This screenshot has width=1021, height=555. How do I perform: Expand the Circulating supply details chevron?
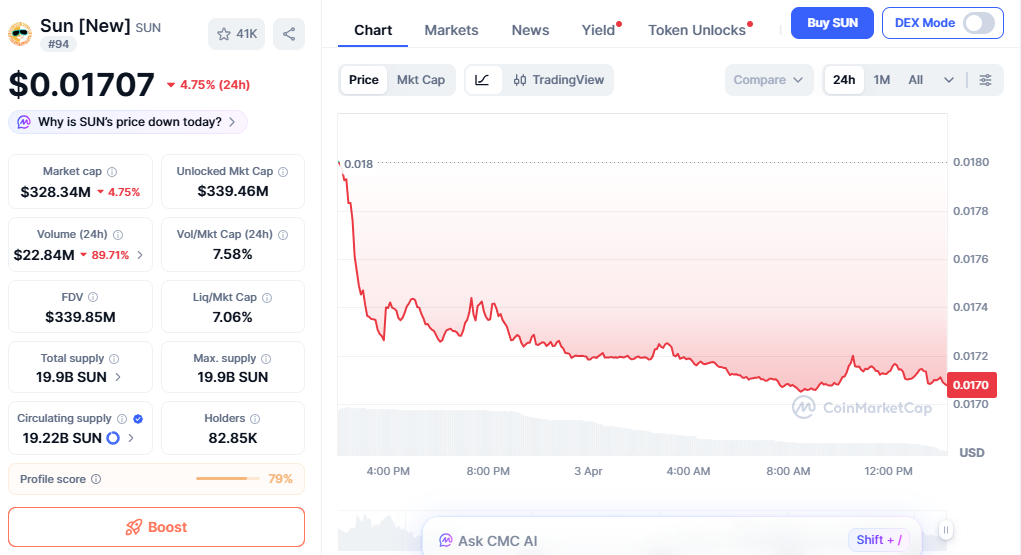click(x=131, y=438)
